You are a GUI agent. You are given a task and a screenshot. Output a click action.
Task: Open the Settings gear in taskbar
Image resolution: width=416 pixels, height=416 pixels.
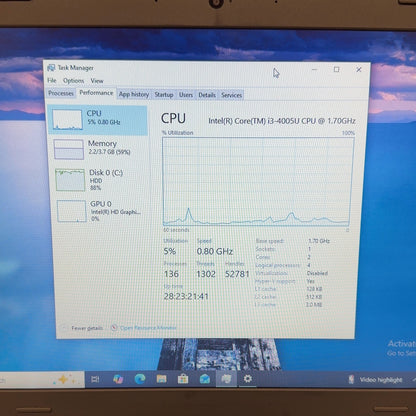click(248, 379)
